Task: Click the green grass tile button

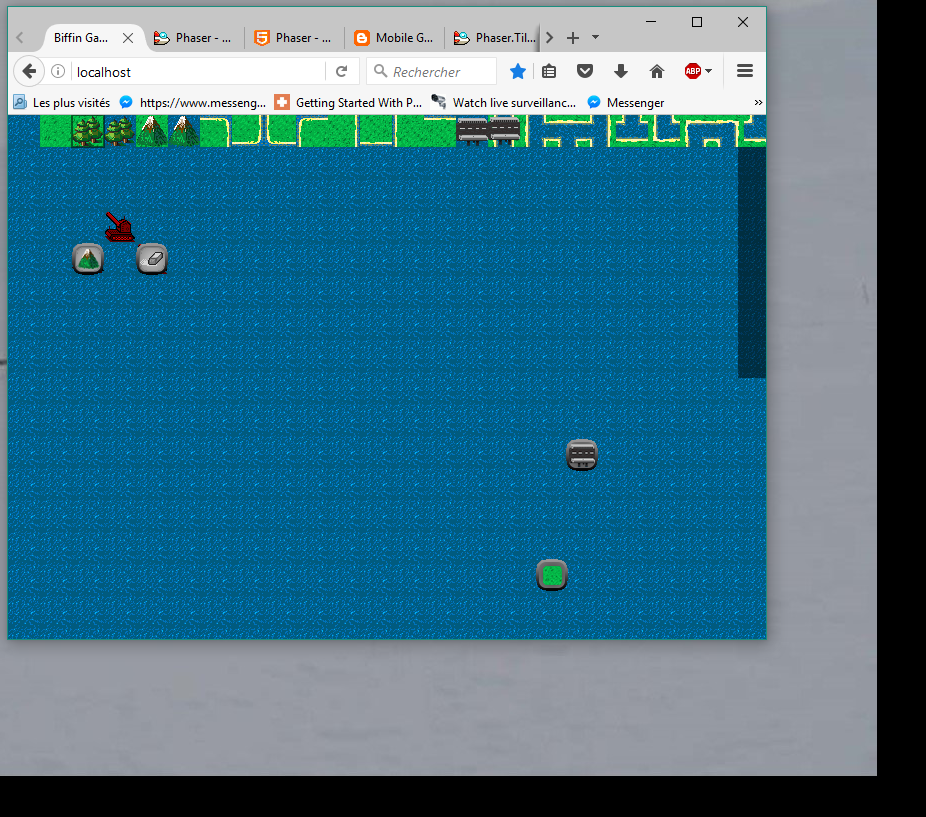Action: pos(552,575)
